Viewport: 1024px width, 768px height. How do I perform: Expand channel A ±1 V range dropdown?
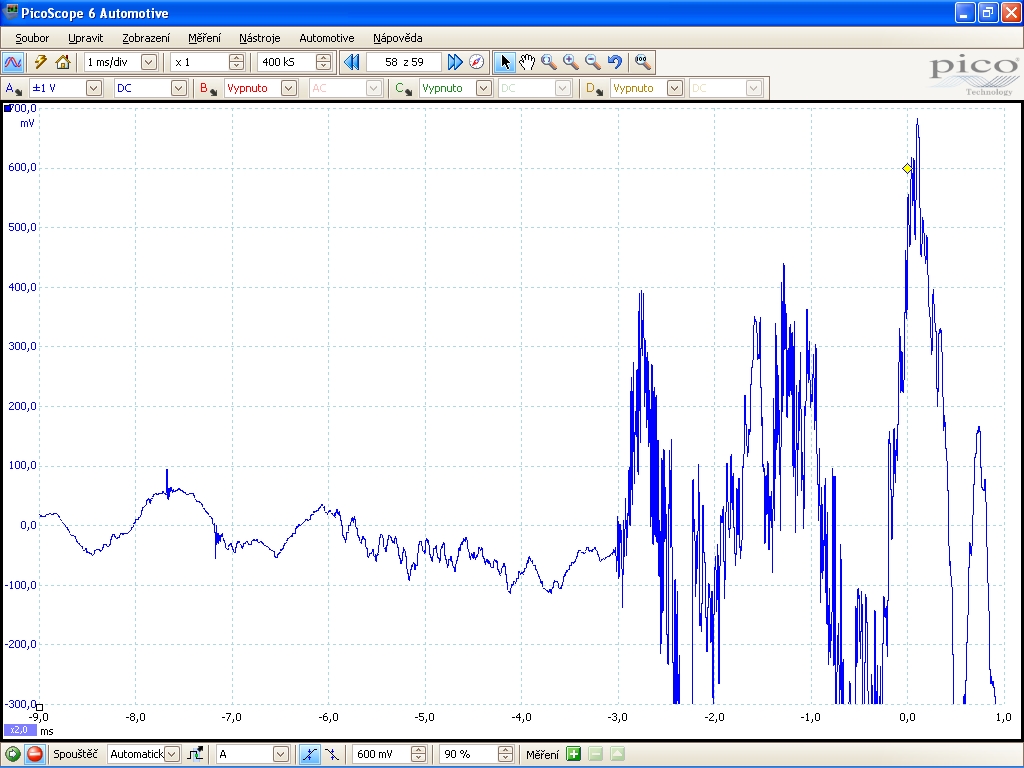(93, 88)
